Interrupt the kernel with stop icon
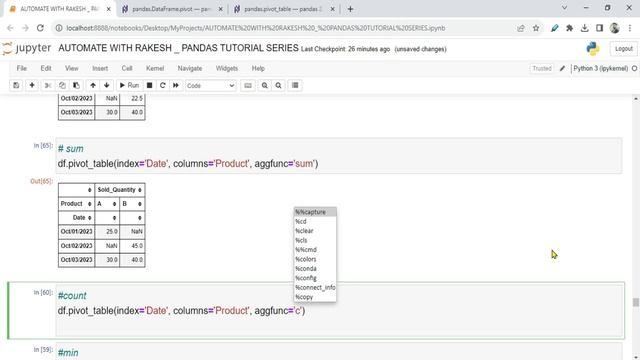Image resolution: width=640 pixels, height=360 pixels. click(x=149, y=85)
